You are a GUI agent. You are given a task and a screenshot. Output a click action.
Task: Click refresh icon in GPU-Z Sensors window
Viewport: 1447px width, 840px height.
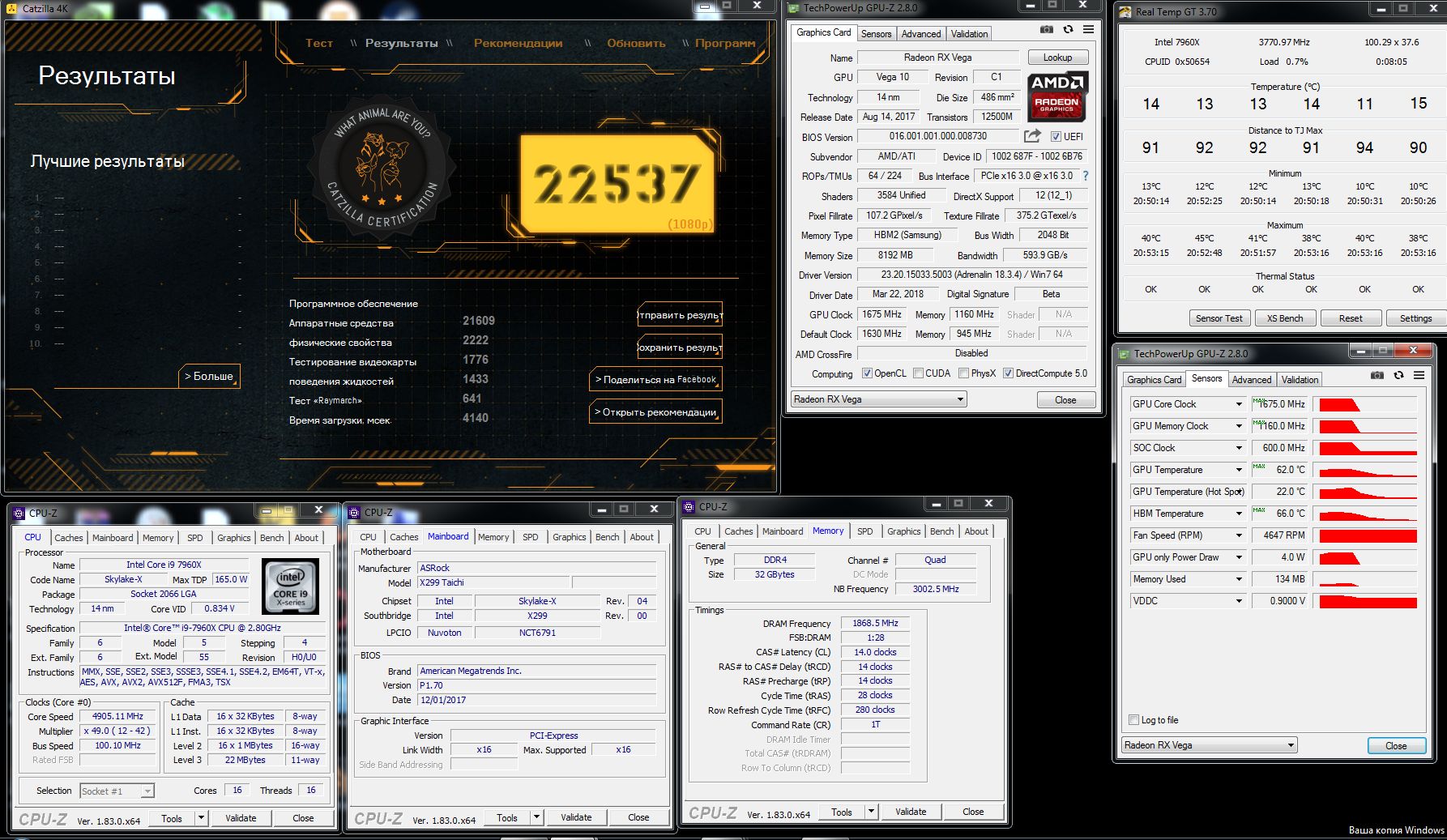pyautogui.click(x=1398, y=375)
